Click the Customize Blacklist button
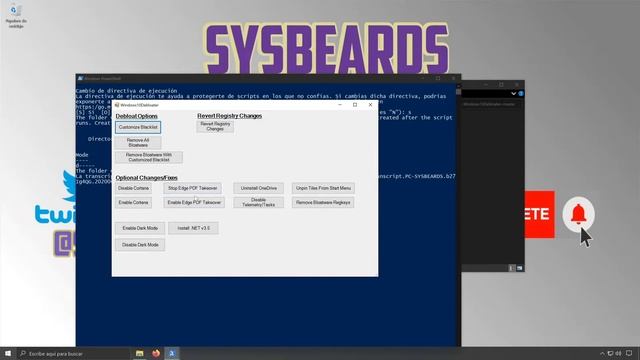Image resolution: width=640 pixels, height=360 pixels. tap(138, 127)
